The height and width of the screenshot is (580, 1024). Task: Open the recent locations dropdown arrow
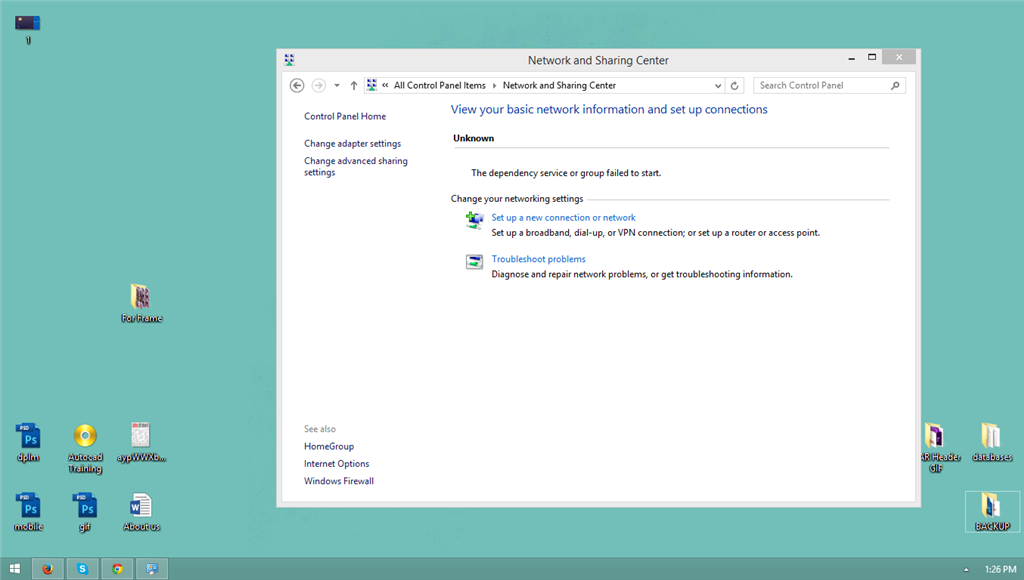click(337, 86)
